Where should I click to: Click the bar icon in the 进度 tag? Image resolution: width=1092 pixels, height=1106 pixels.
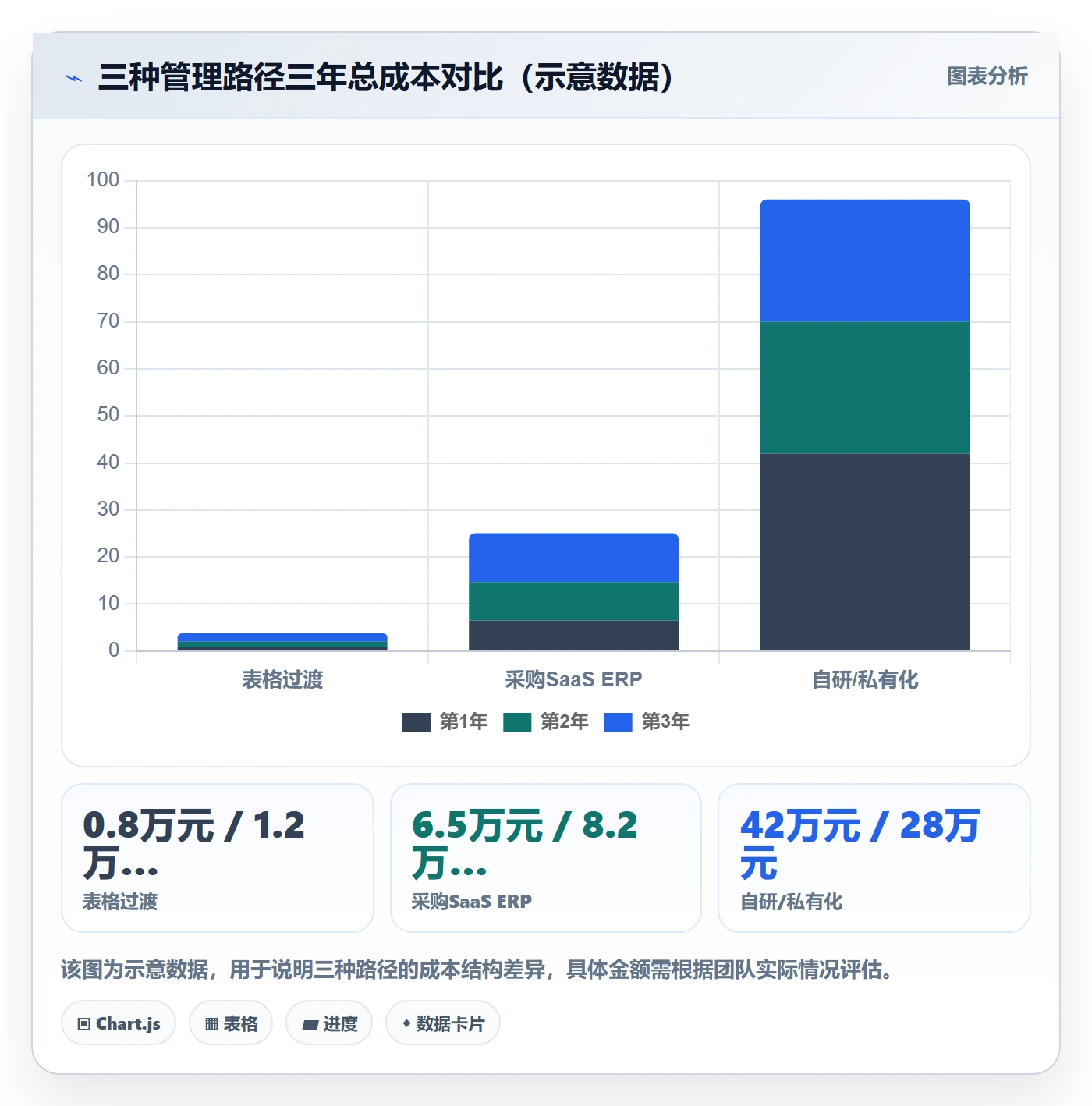(x=310, y=1025)
